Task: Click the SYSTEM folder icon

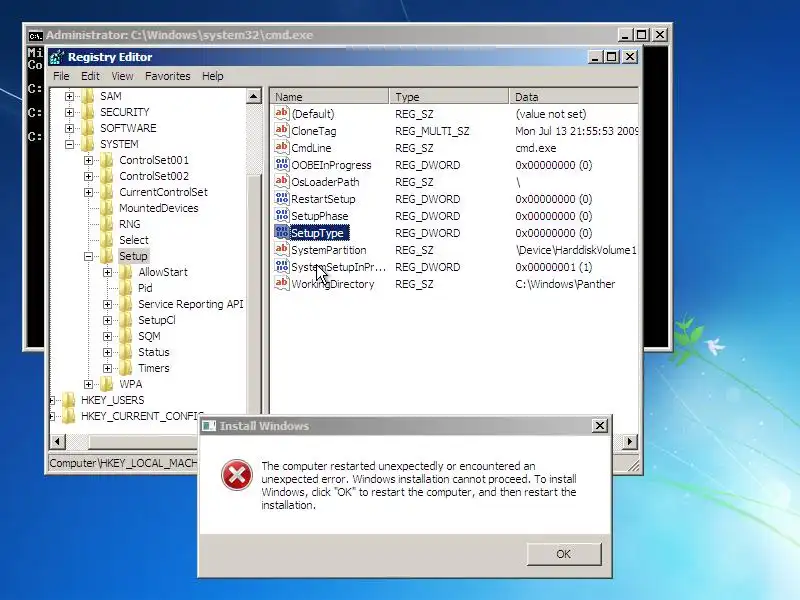Action: pyautogui.click(x=88, y=144)
